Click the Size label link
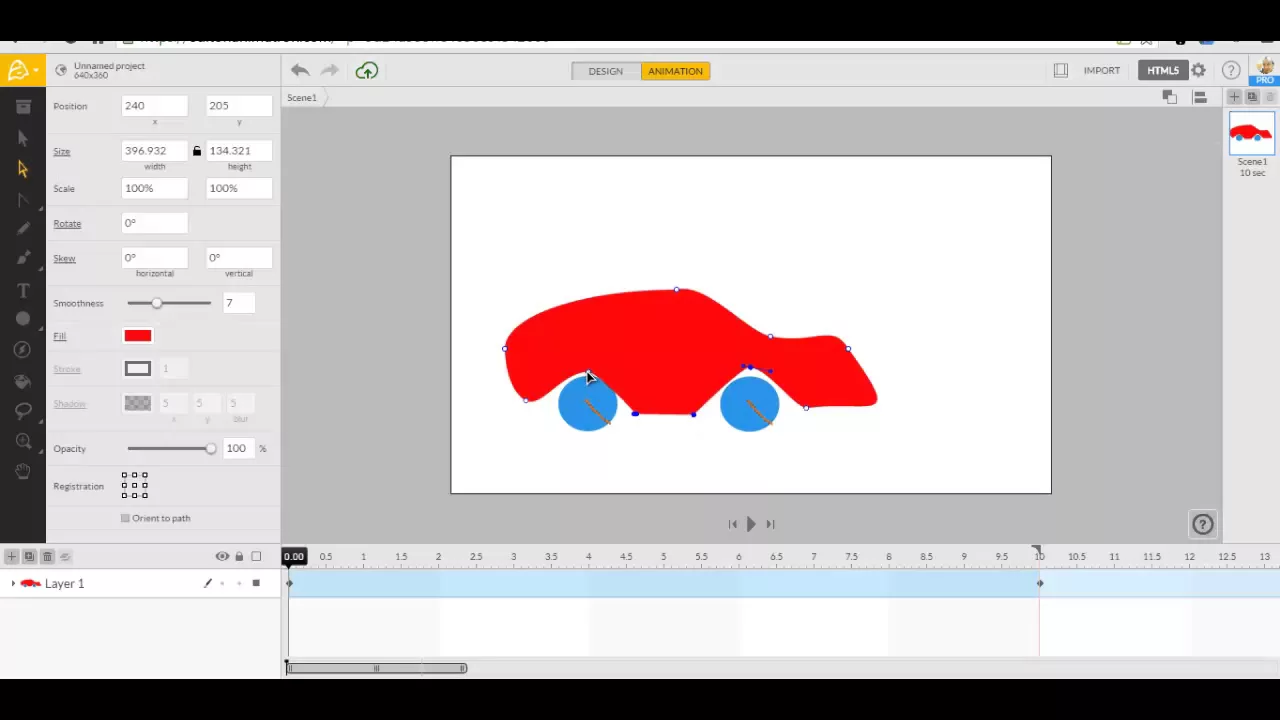The image size is (1280, 720). pyautogui.click(x=62, y=151)
